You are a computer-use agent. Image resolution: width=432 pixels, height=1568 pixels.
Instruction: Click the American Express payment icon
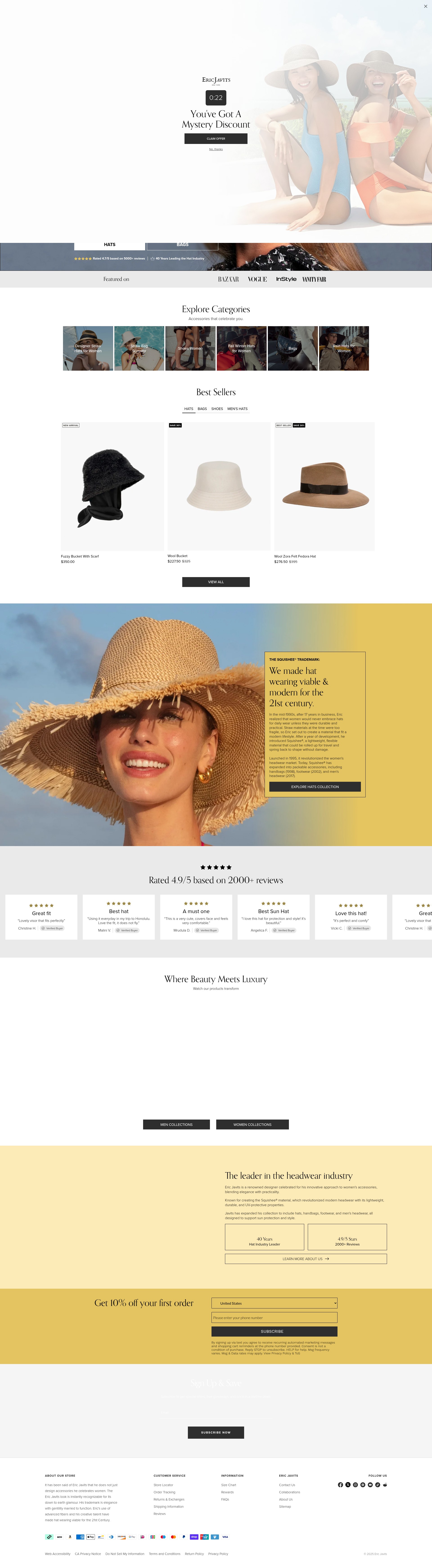point(80,1537)
